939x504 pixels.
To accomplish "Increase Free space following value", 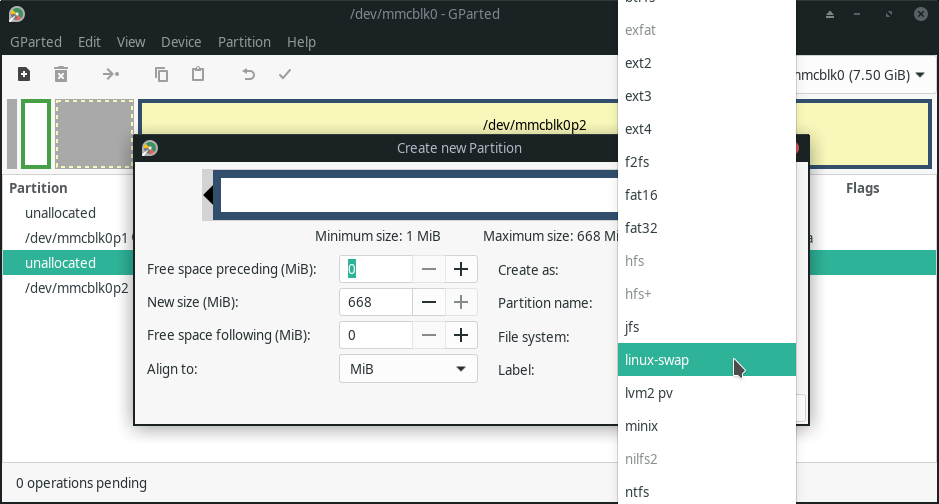I will [461, 335].
